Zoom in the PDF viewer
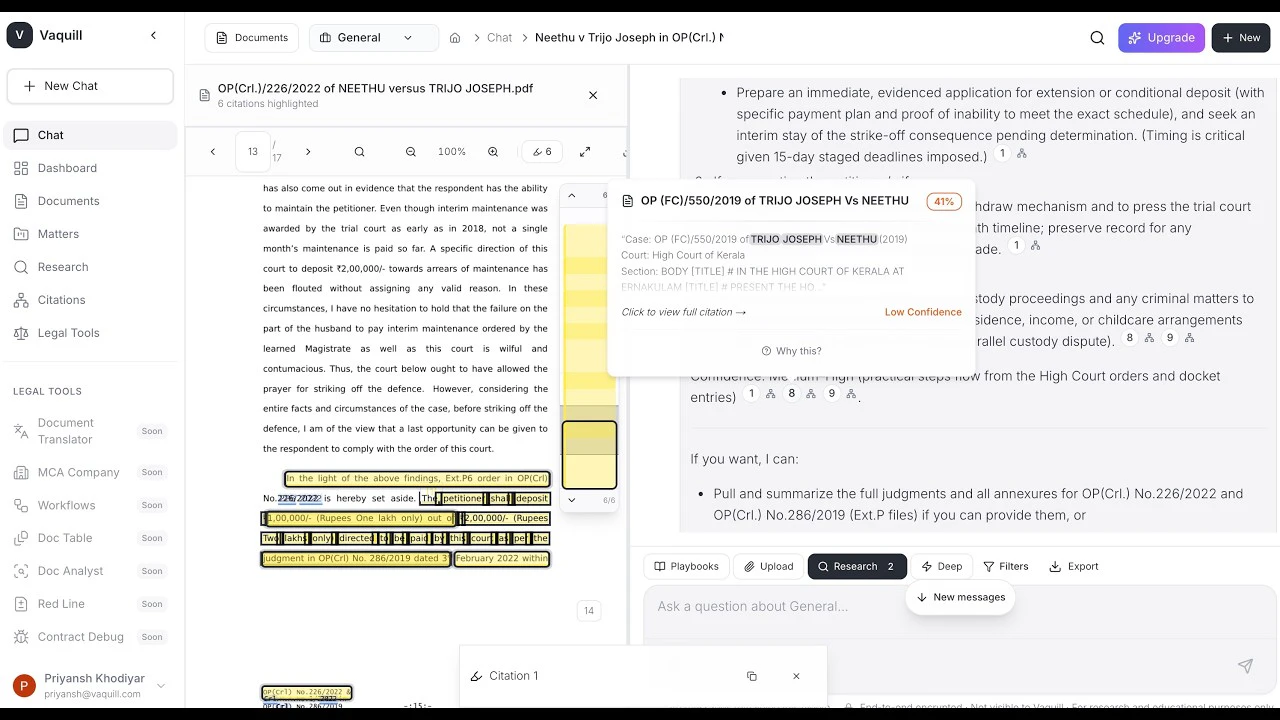The width and height of the screenshot is (1280, 720). 493,152
